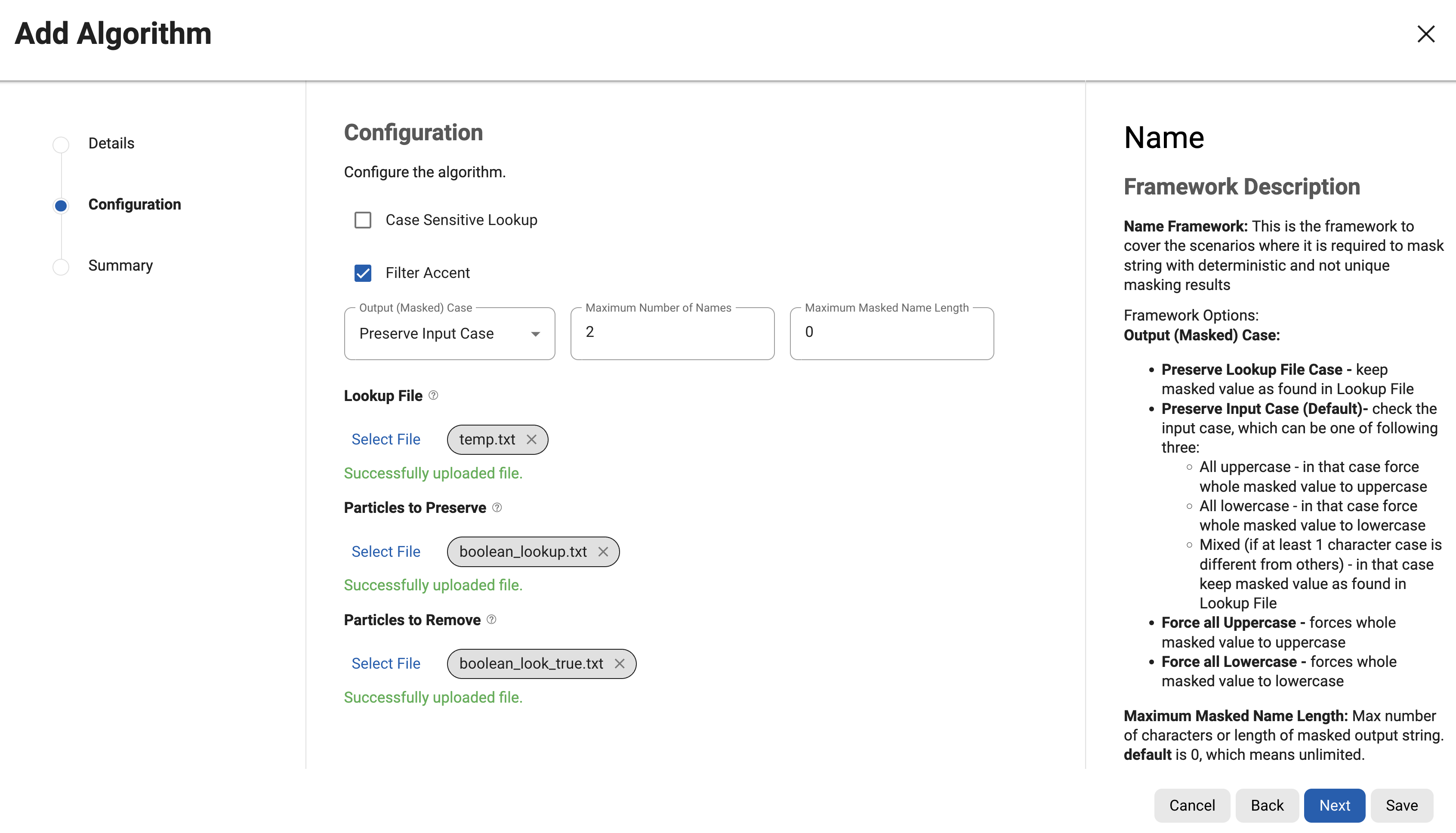Remove boolean_look_true.txt uploaded file
Image resolution: width=1456 pixels, height=833 pixels.
620,663
